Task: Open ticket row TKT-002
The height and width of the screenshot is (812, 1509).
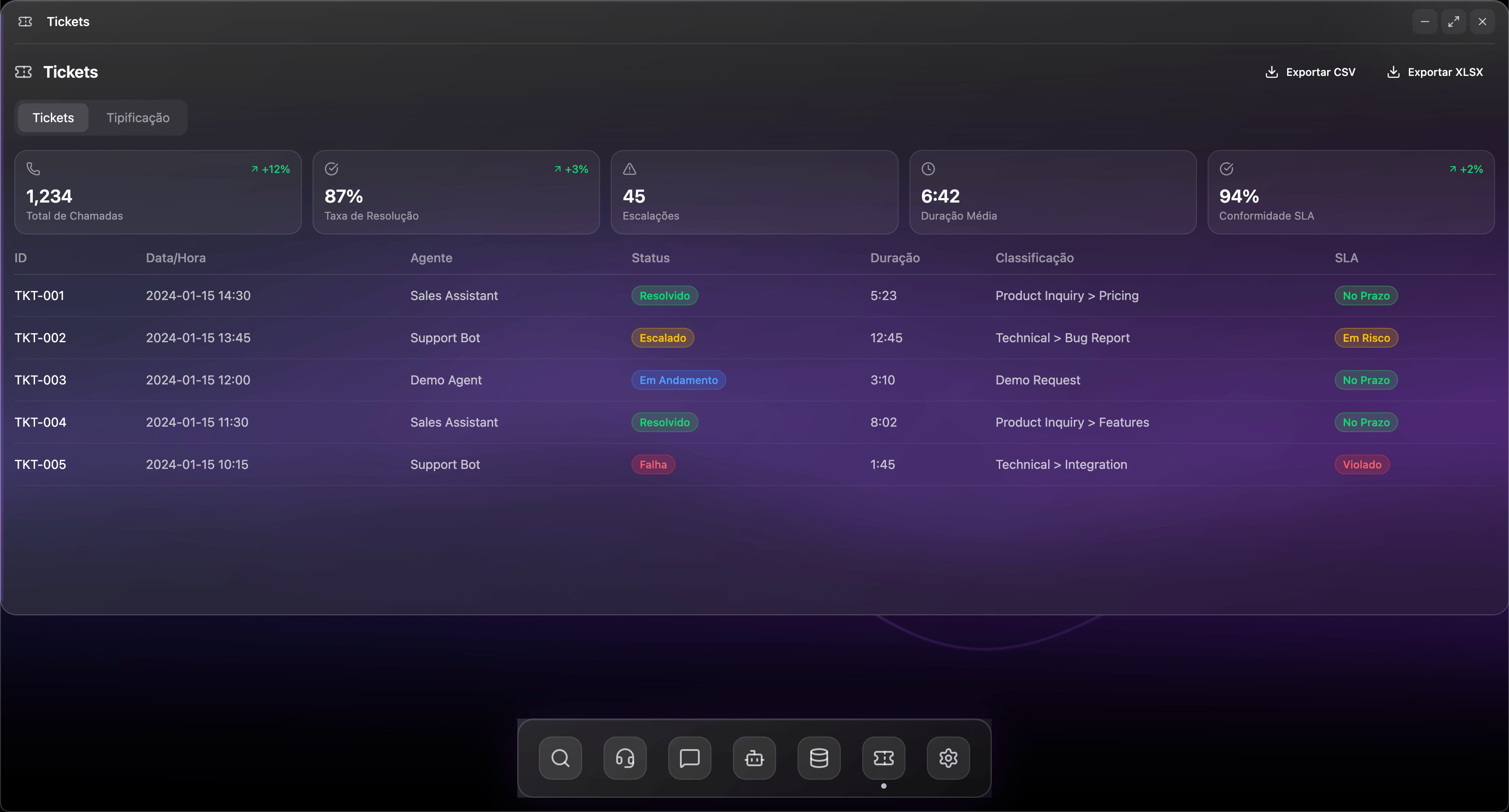Action: 40,338
